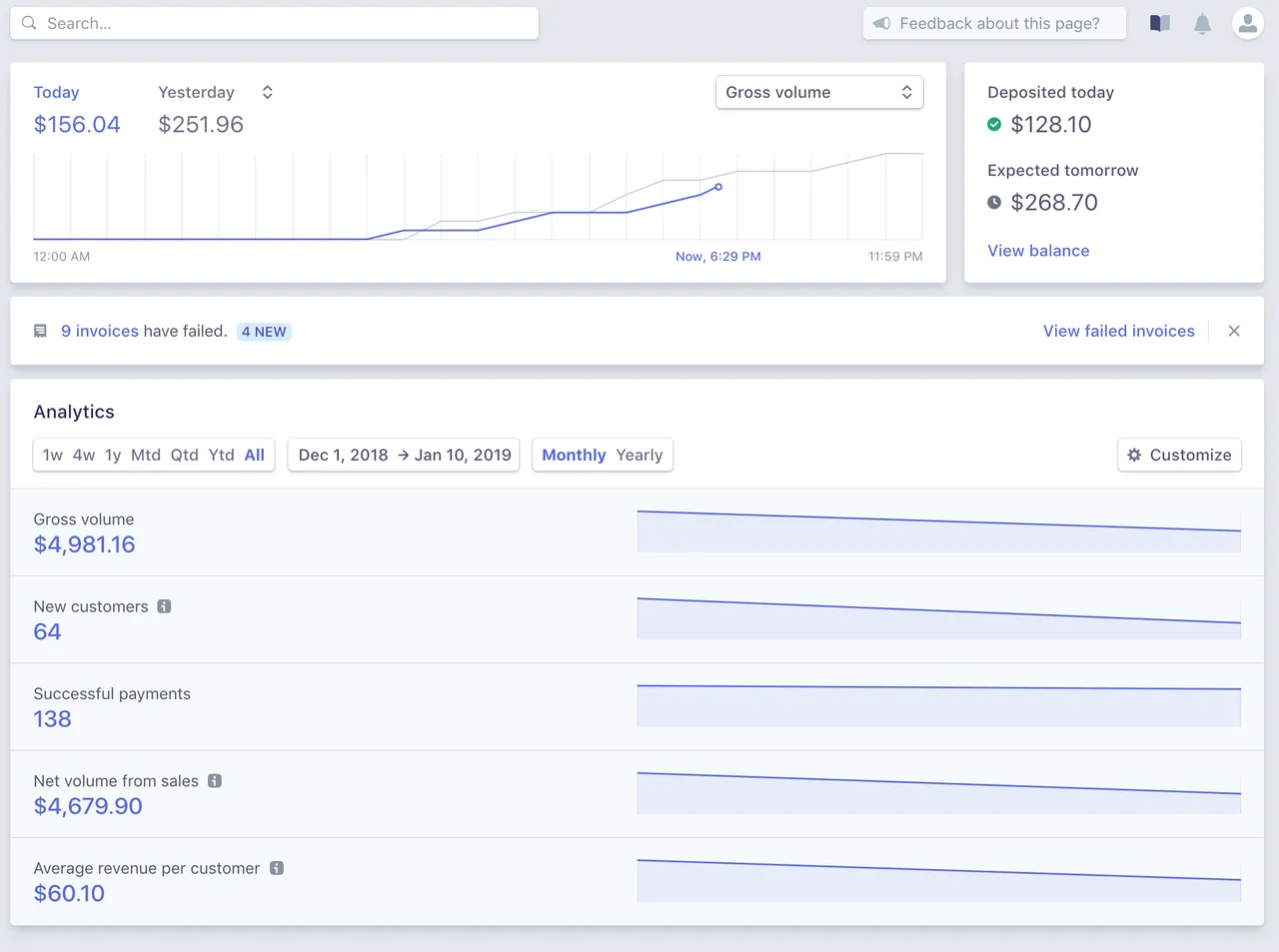1279x952 pixels.
Task: Click the Analytics section heading
Action: [74, 412]
